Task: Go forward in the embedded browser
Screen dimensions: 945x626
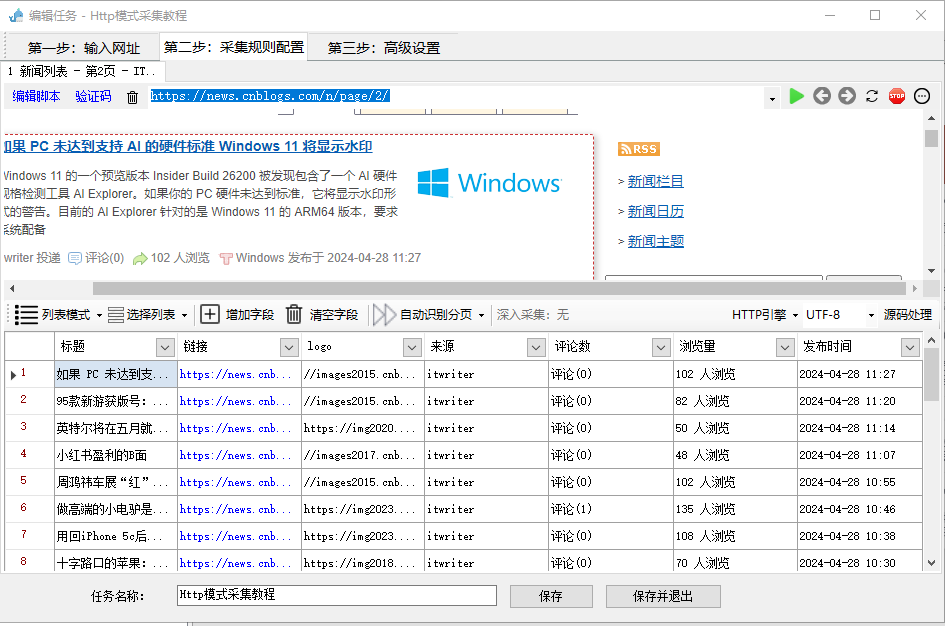Action: 847,96
